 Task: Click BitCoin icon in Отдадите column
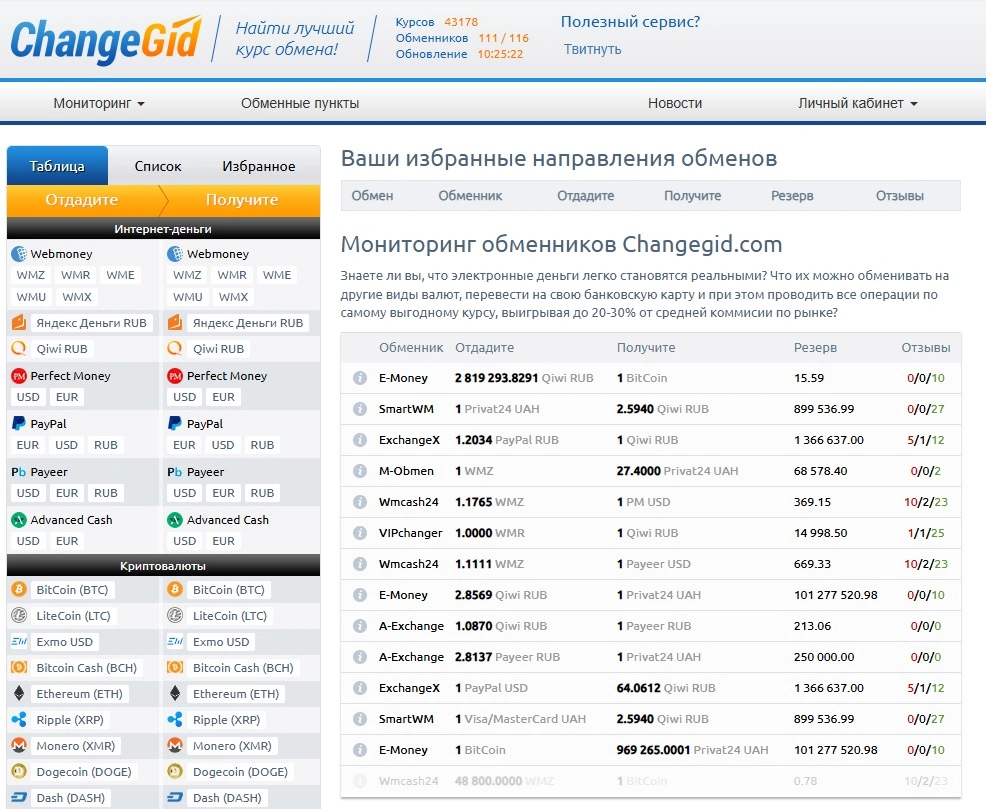point(19,590)
